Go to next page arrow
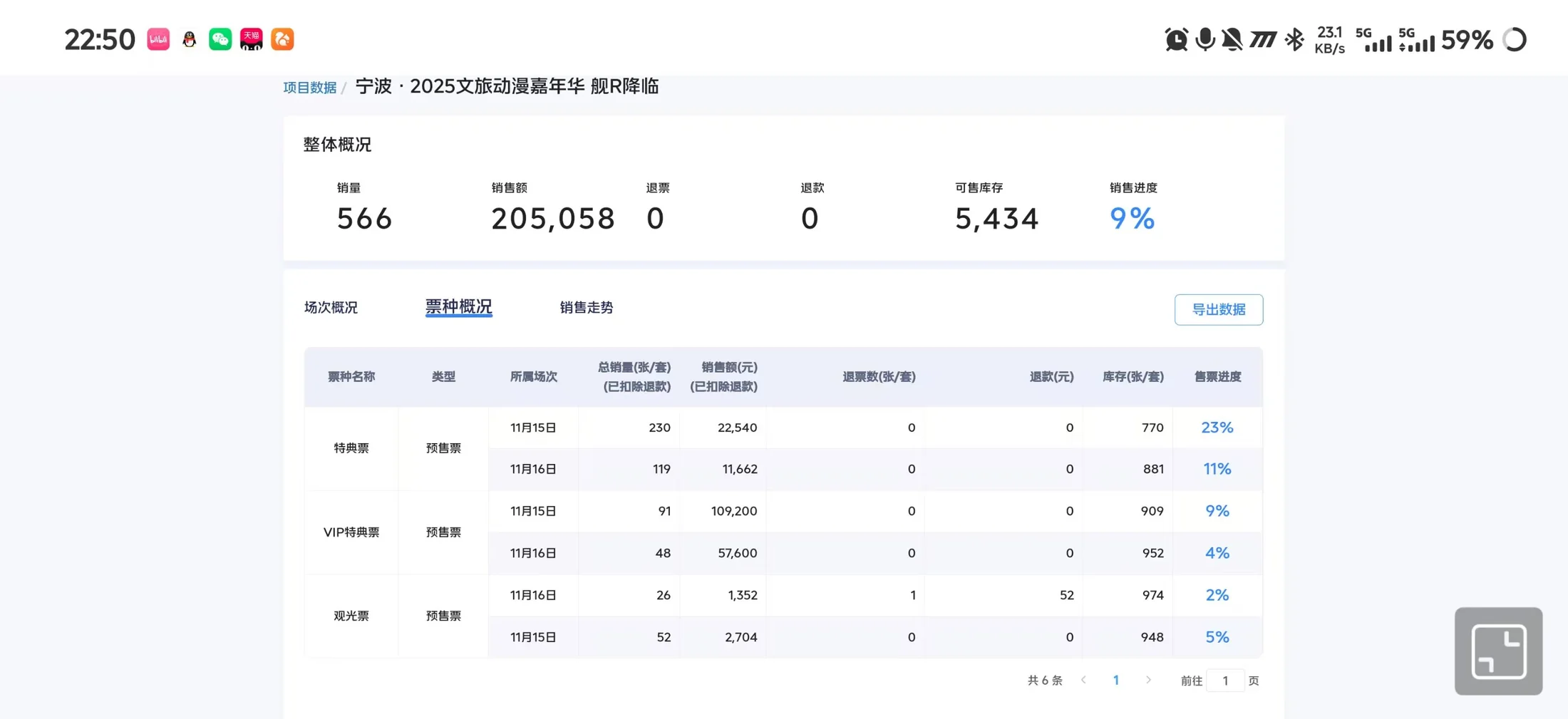Screen dimensions: 1568x719 pos(1148,680)
